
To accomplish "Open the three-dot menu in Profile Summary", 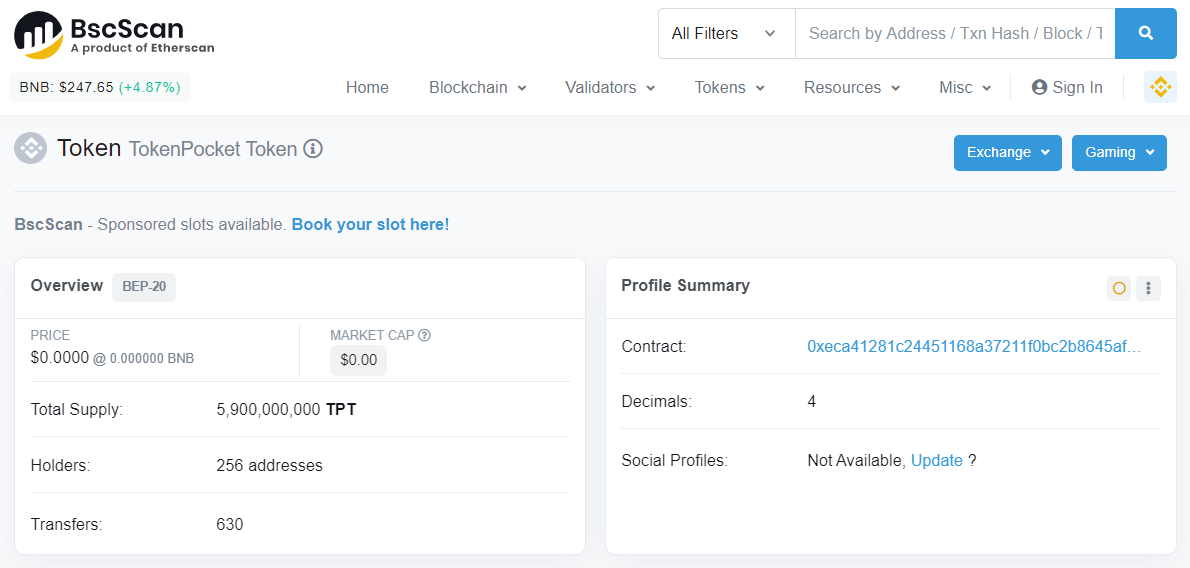I will [x=1148, y=289].
